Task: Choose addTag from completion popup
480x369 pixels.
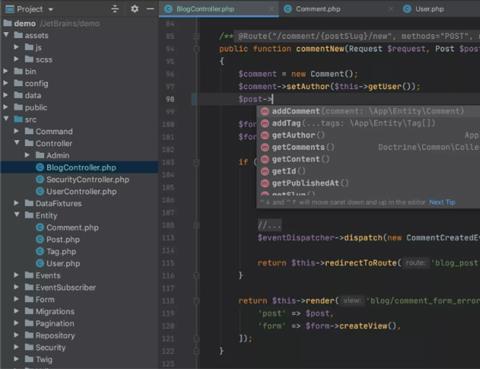Action: coord(368,123)
